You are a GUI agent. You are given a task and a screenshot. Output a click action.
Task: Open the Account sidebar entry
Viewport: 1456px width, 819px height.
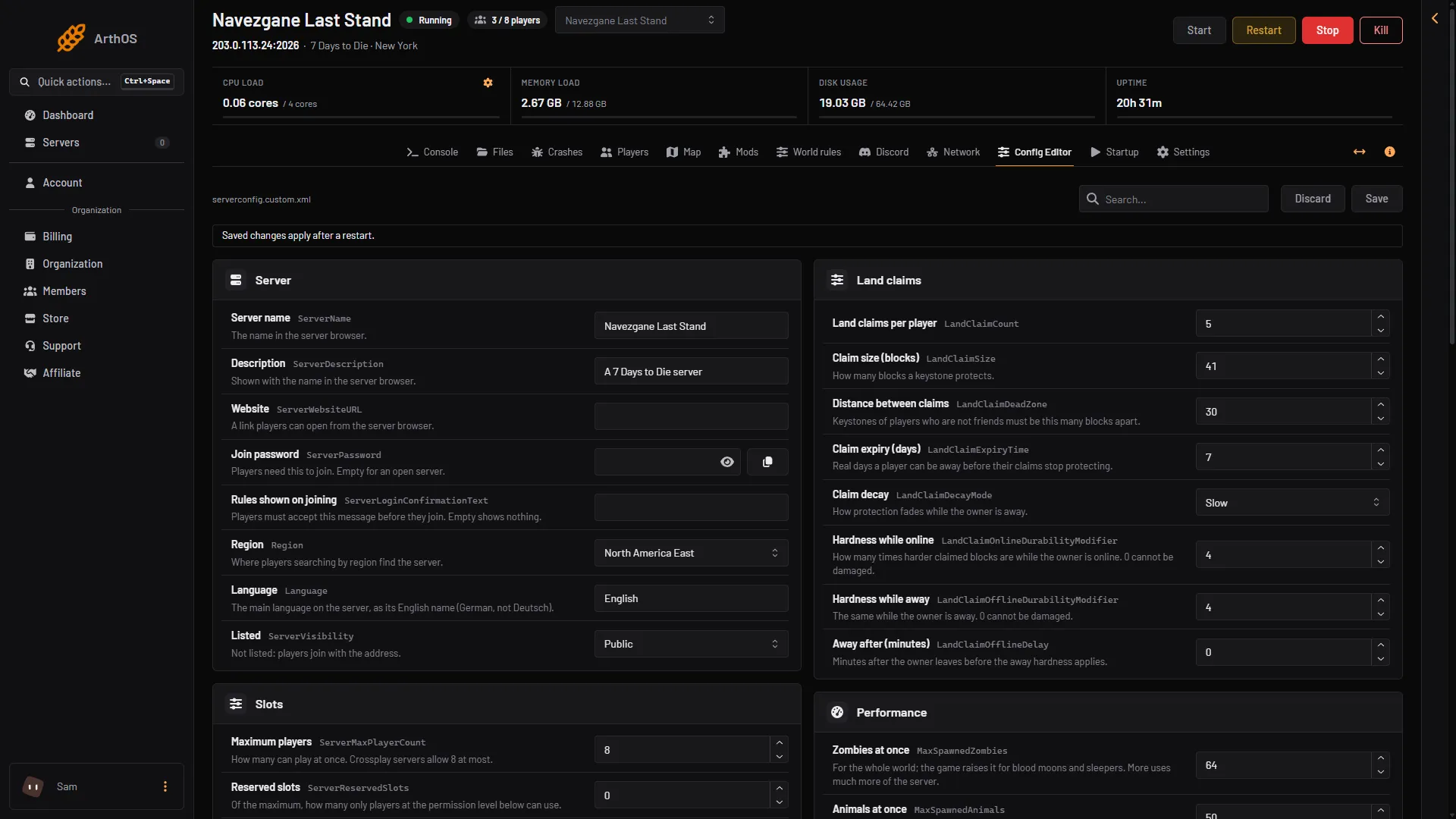coord(96,183)
